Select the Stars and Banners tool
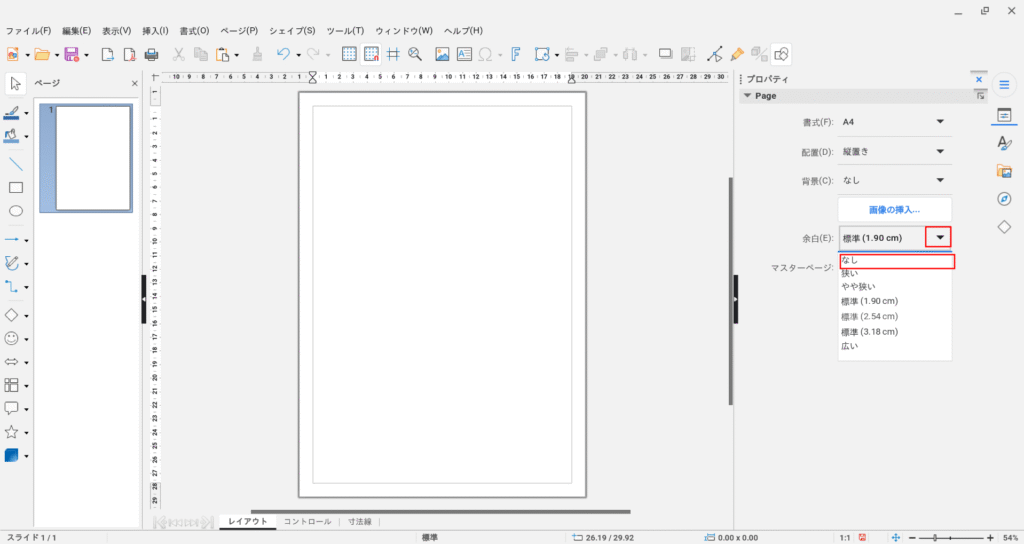Screen dimensions: 1024x544 11,432
